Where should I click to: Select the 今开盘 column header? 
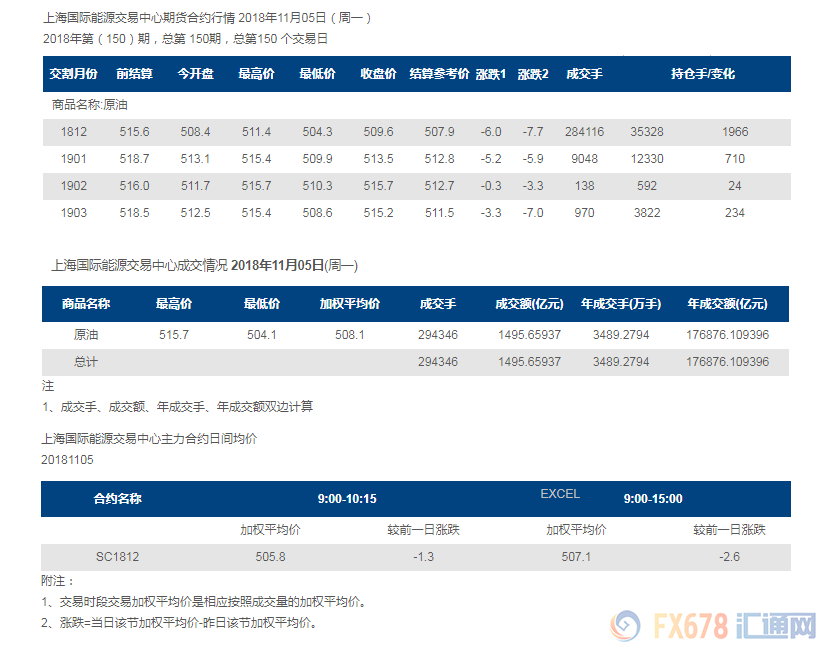(x=195, y=74)
